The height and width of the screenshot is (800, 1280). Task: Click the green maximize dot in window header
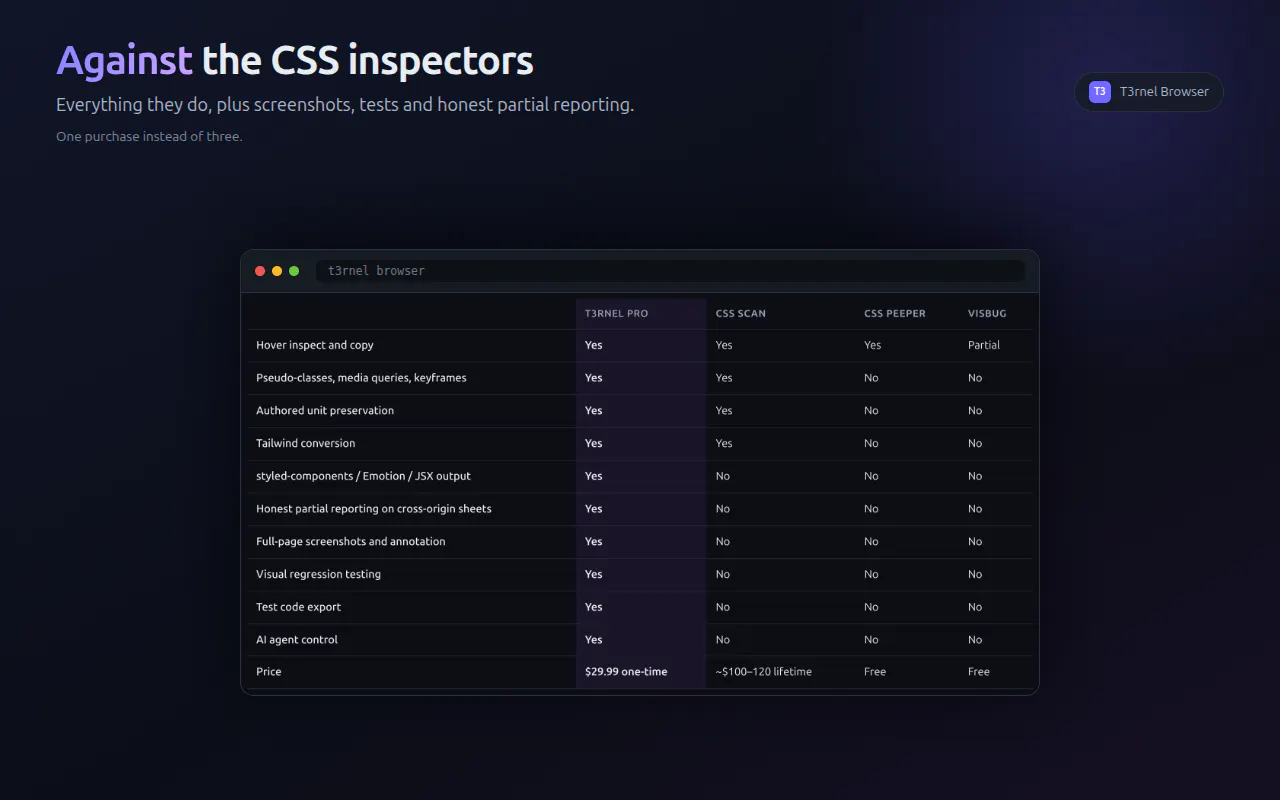click(x=294, y=271)
